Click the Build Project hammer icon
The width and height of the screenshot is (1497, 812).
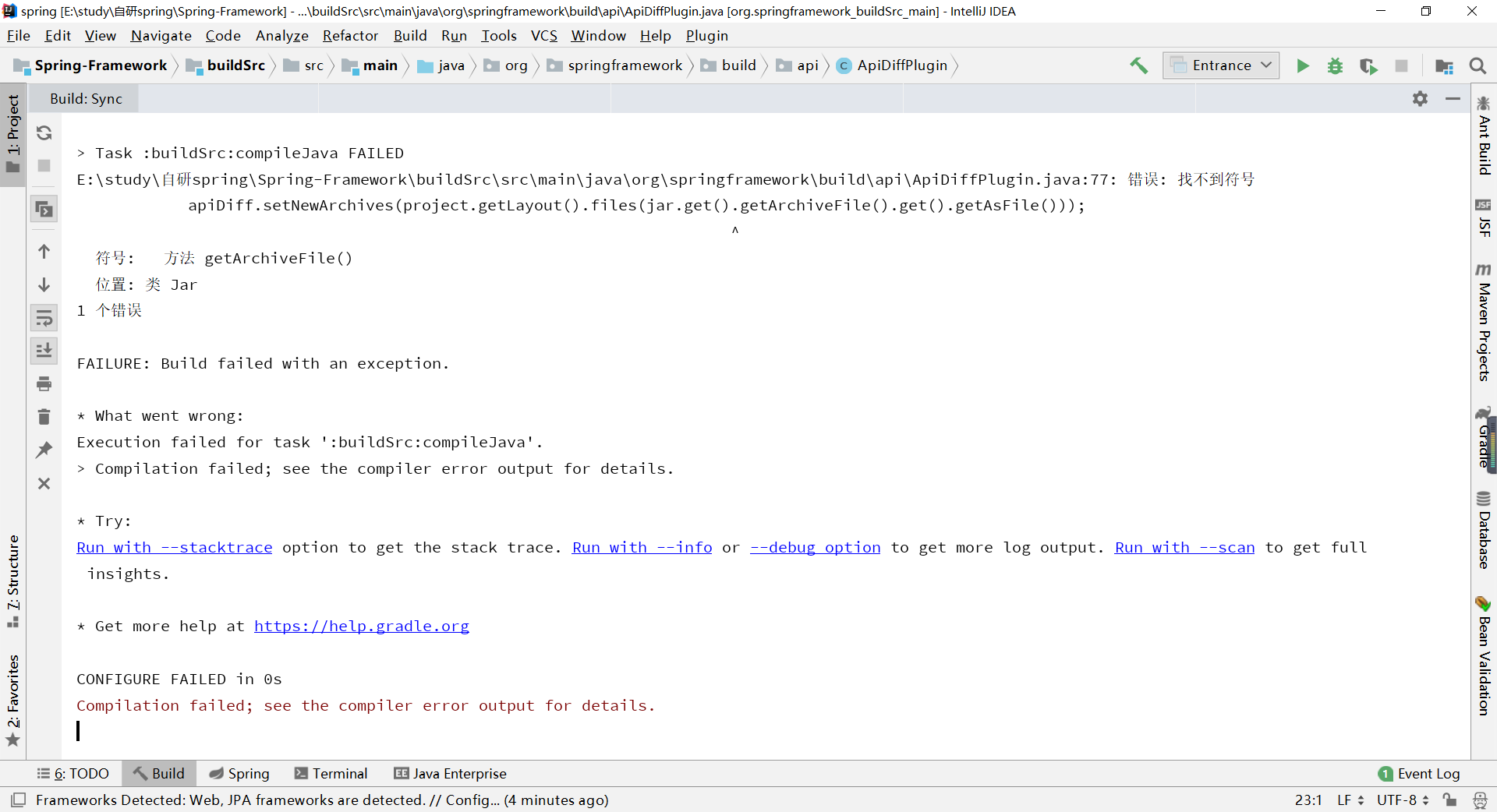click(1138, 65)
